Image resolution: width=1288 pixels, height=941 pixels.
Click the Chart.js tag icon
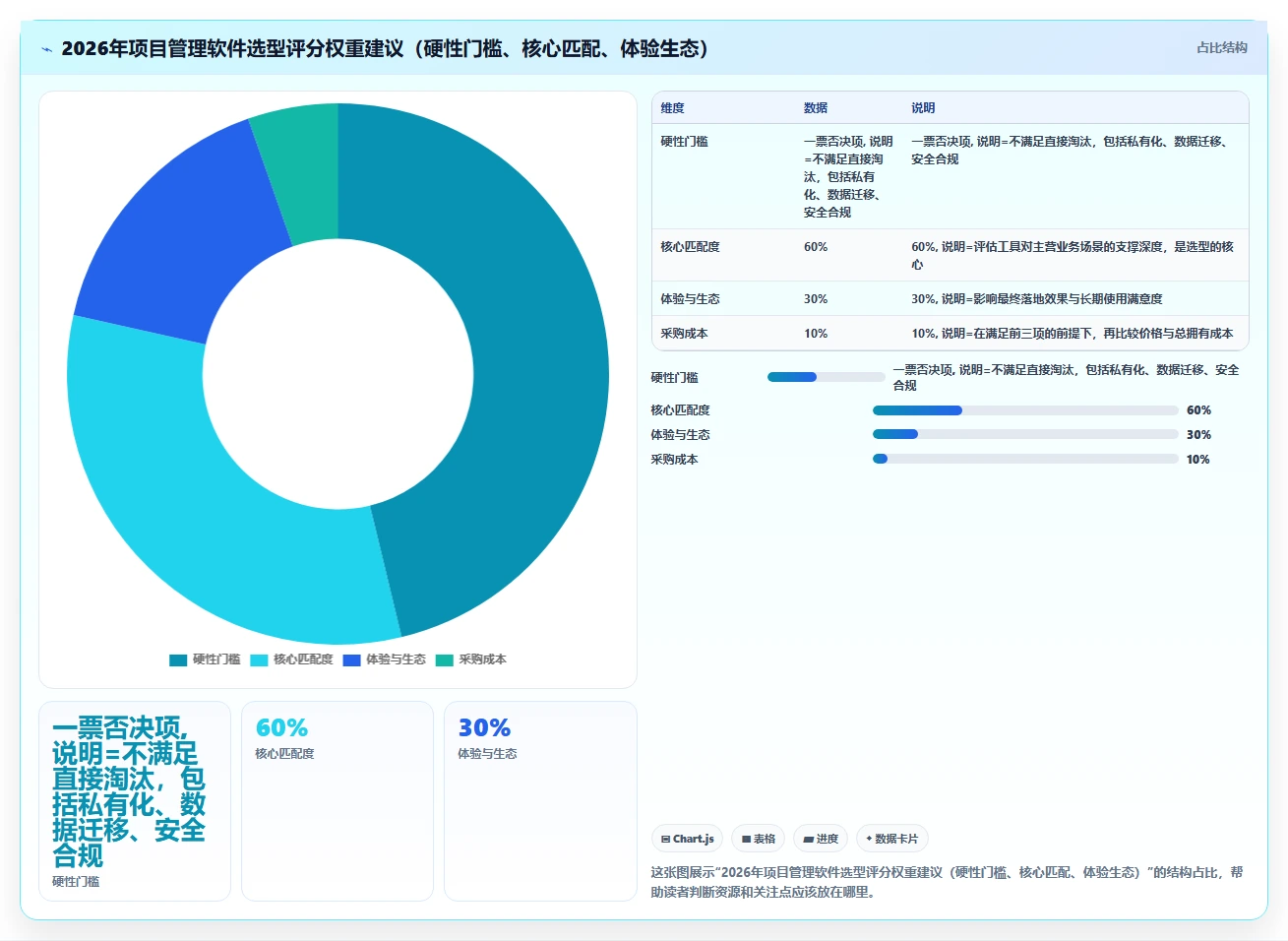pyautogui.click(x=666, y=840)
